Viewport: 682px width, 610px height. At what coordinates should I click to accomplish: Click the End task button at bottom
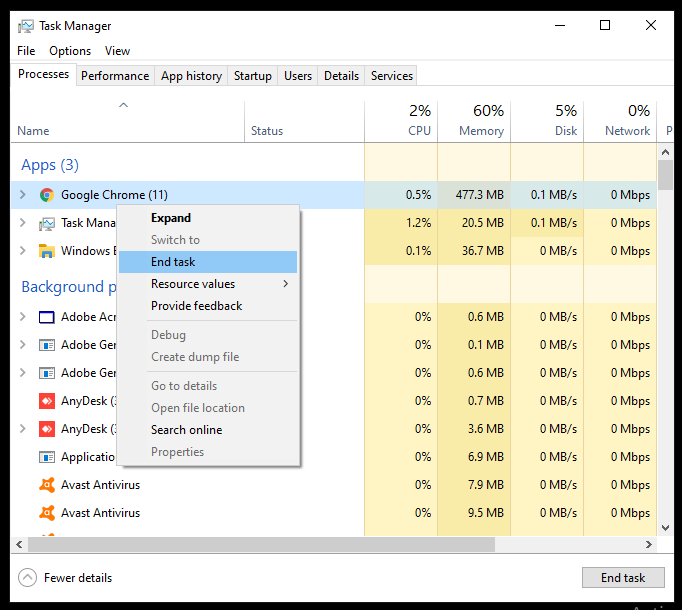click(623, 577)
